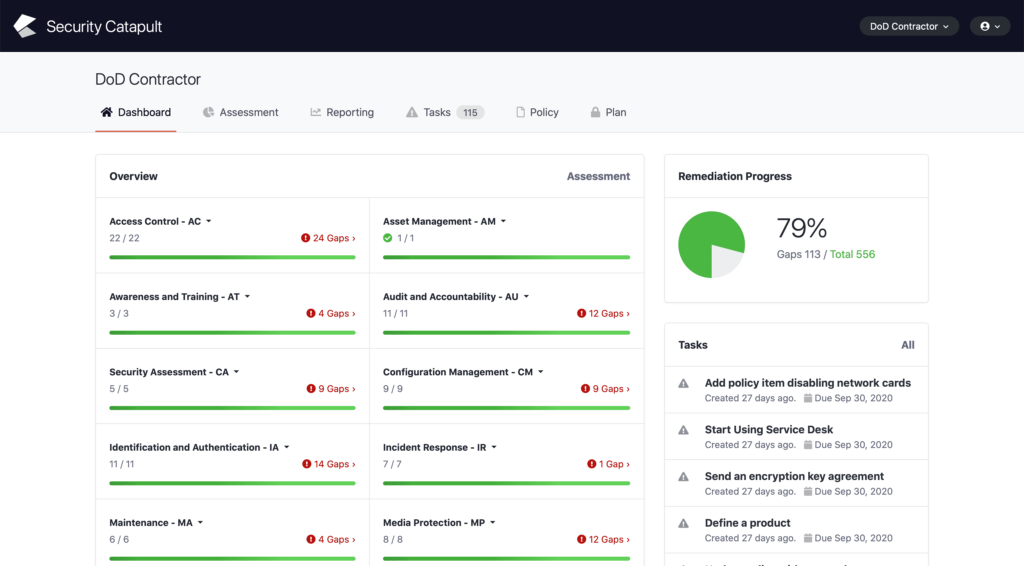This screenshot has height=566, width=1024.
Task: Open task 'Send an encryption key agreement'
Action: [x=794, y=477]
